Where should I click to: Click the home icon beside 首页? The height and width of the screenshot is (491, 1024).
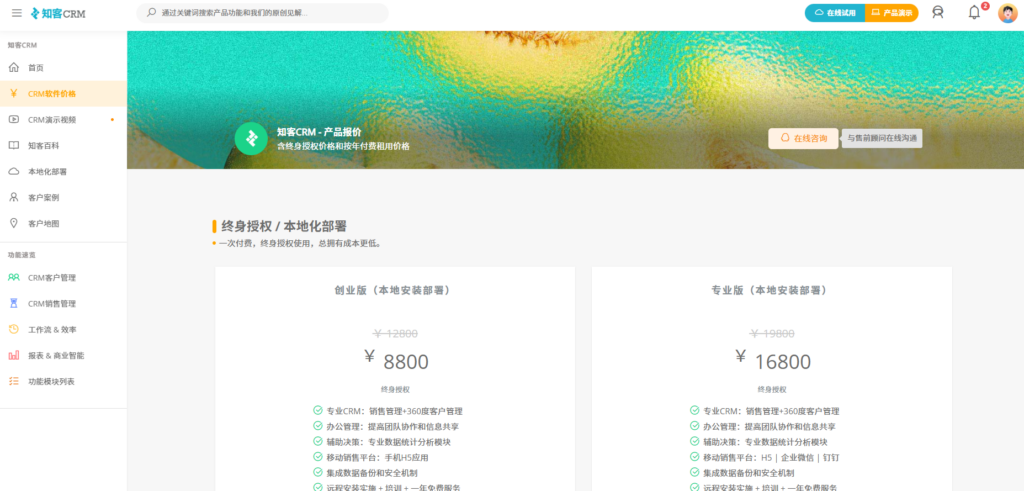click(14, 68)
